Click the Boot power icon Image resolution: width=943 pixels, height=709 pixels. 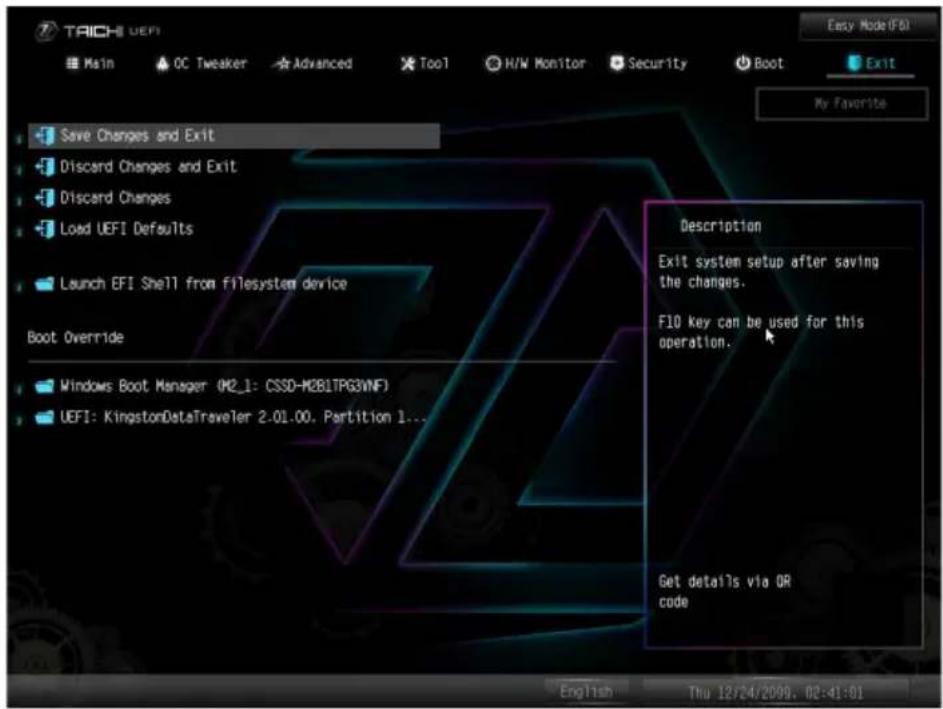(x=743, y=63)
